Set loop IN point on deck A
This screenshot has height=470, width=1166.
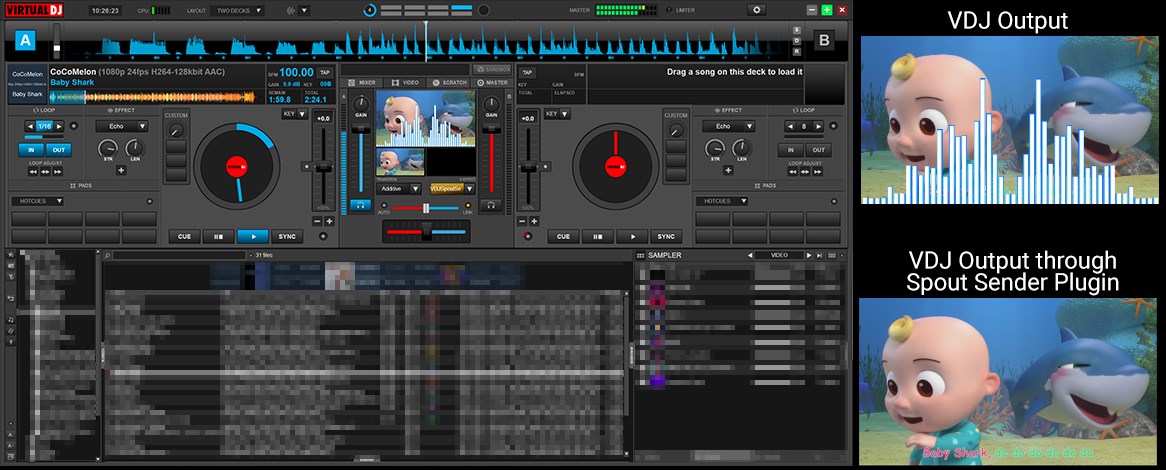click(31, 149)
